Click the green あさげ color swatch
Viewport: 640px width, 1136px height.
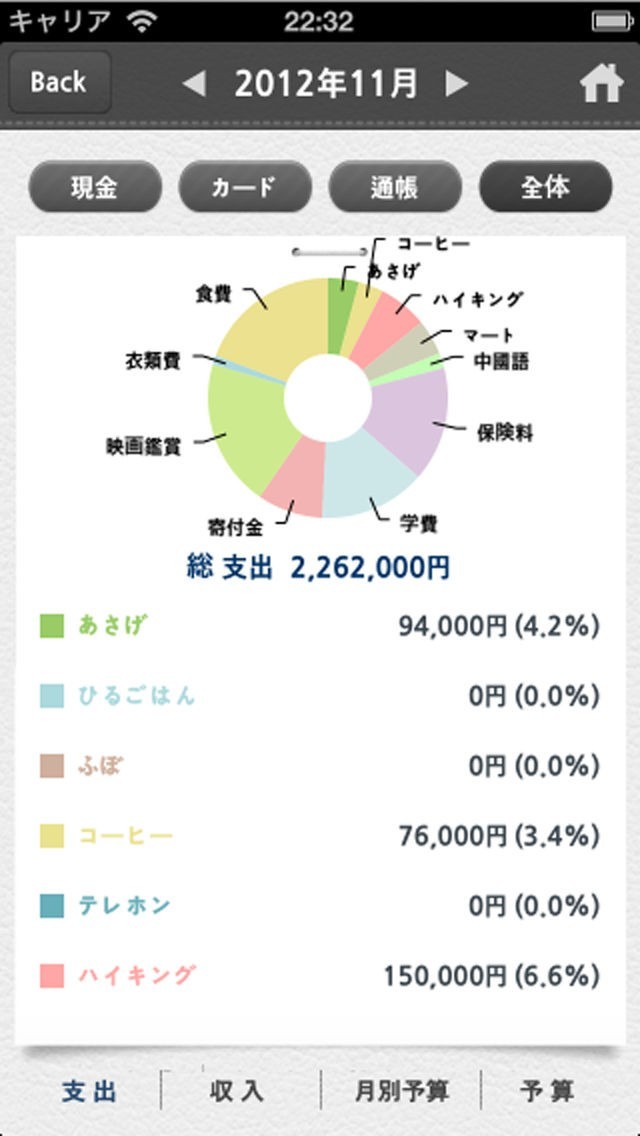click(x=52, y=626)
